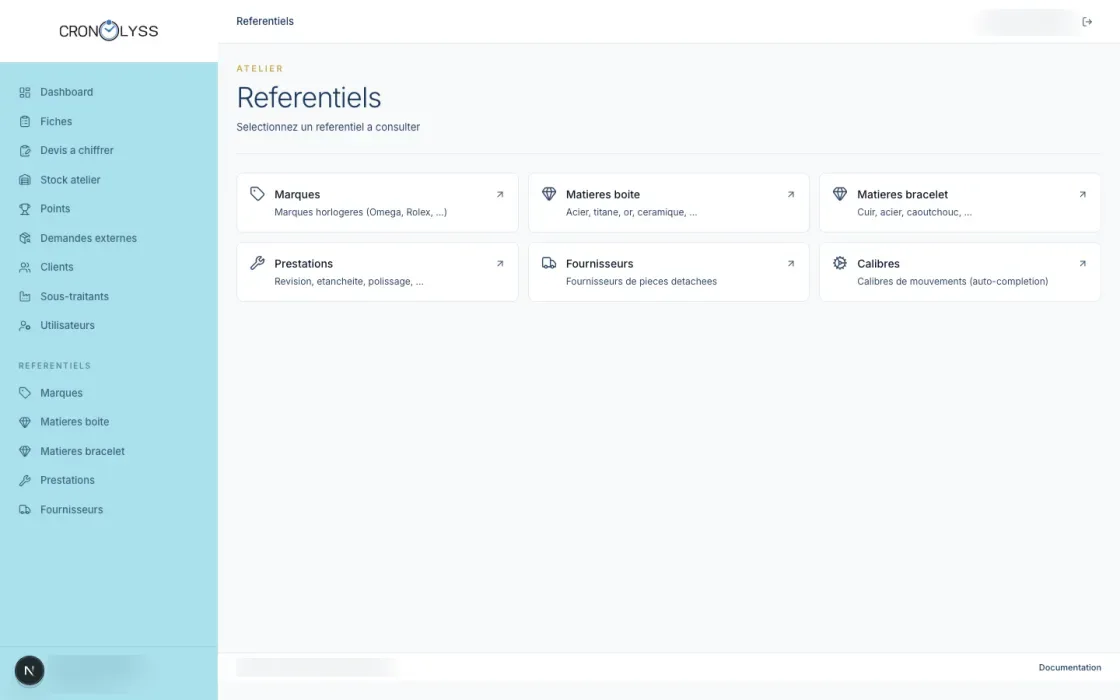Click the sidebar Matieres bracelet gem icon
Screen dimensions: 1120x700
coord(25,451)
